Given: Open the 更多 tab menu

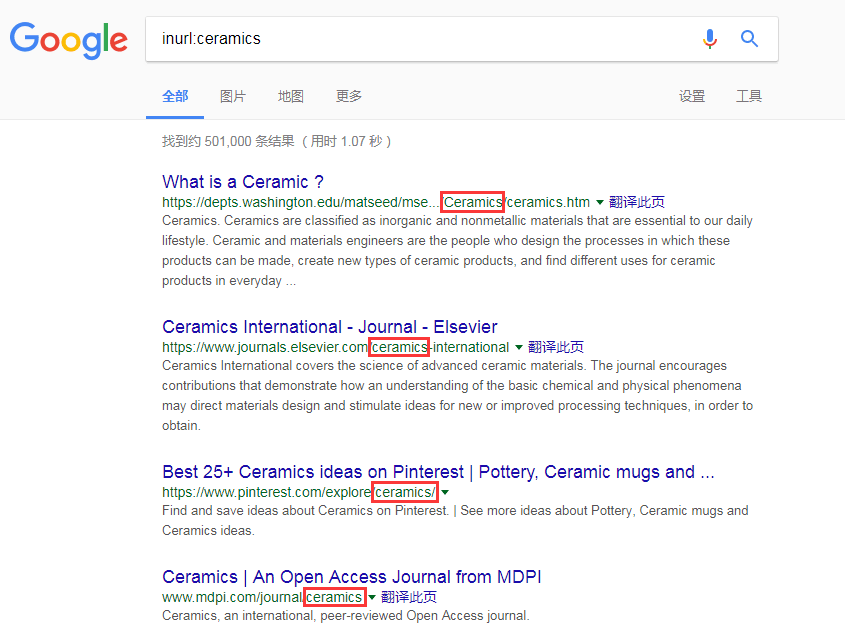Looking at the screenshot, I should tap(349, 96).
